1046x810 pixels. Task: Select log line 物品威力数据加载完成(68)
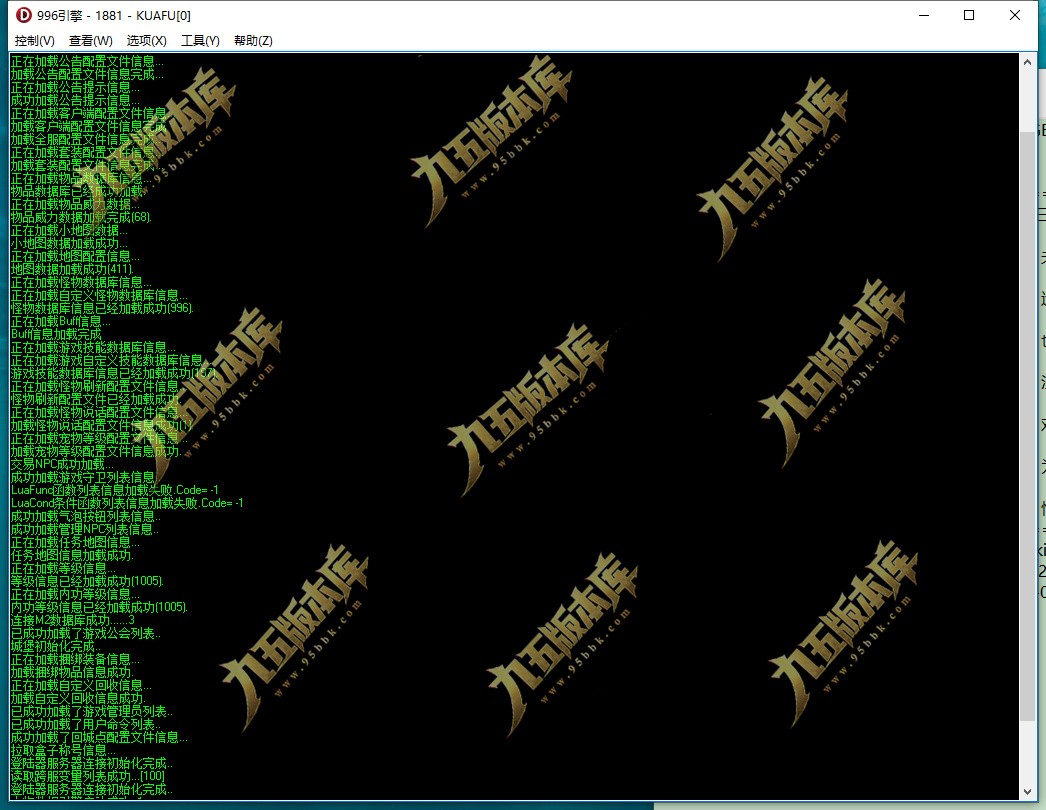coord(81,218)
